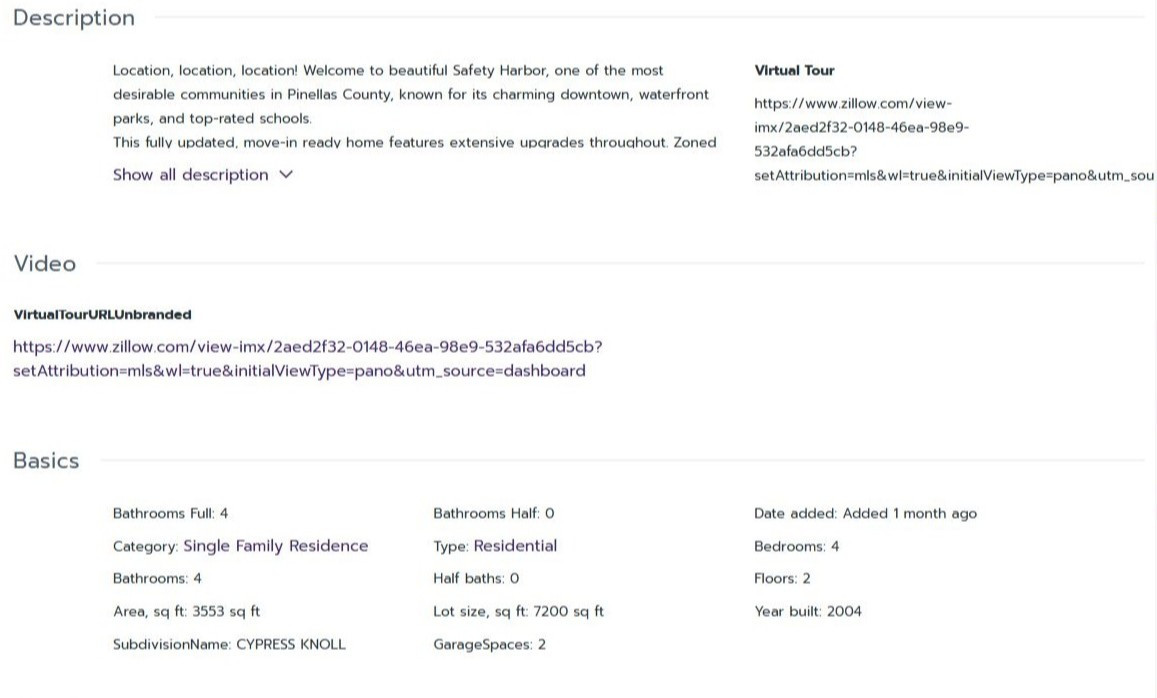Screen dimensions: 1157x698
Task: Click the Basics section heading
Action: (46, 460)
